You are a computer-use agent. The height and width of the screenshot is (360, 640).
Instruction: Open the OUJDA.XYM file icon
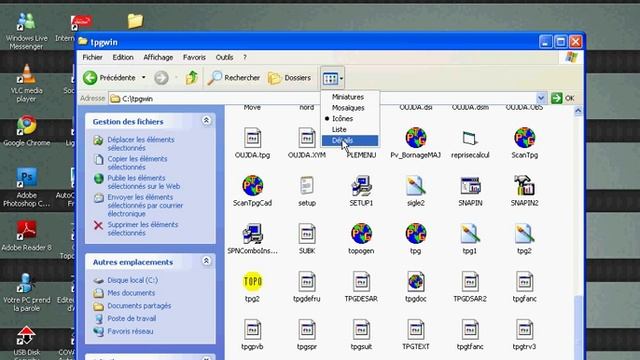[307, 138]
